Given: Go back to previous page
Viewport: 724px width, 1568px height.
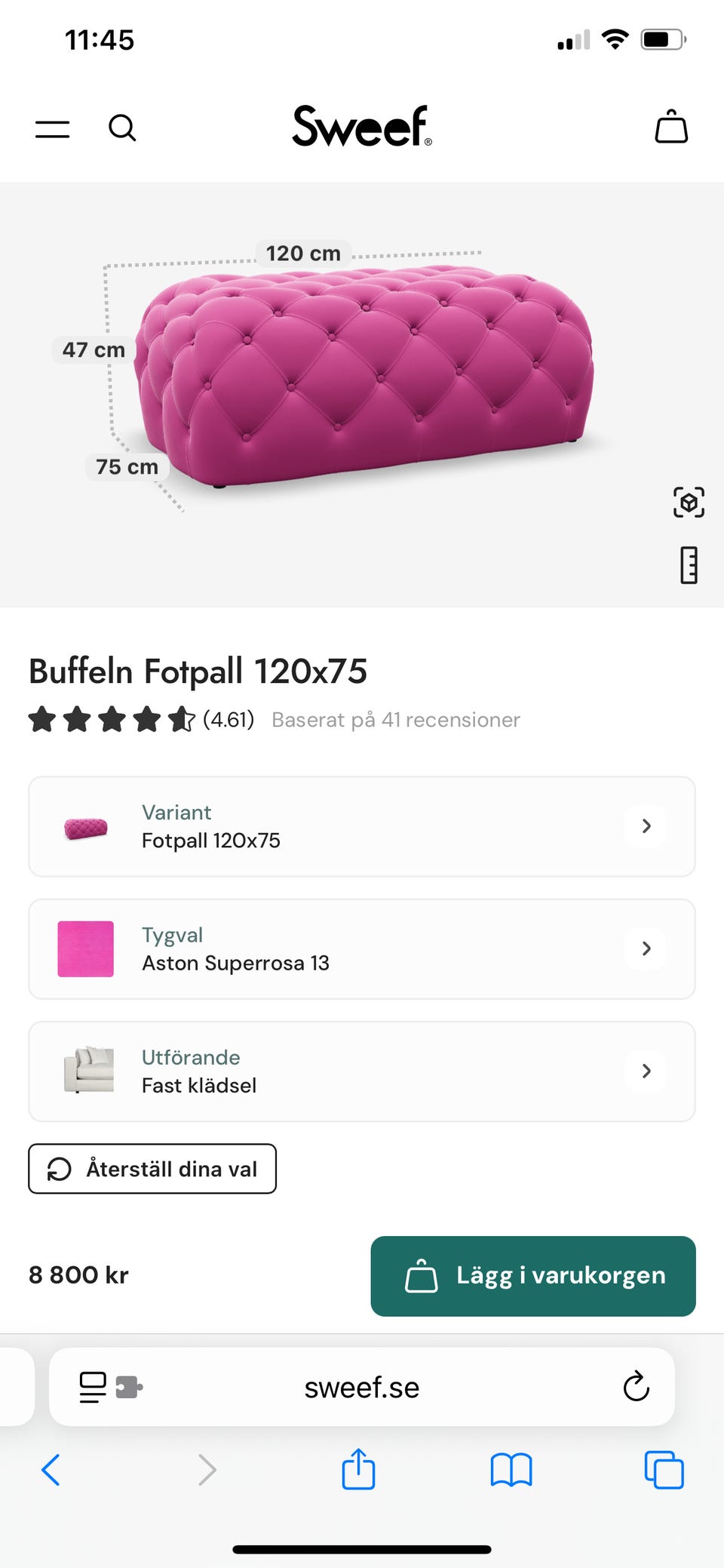Looking at the screenshot, I should tap(51, 1469).
